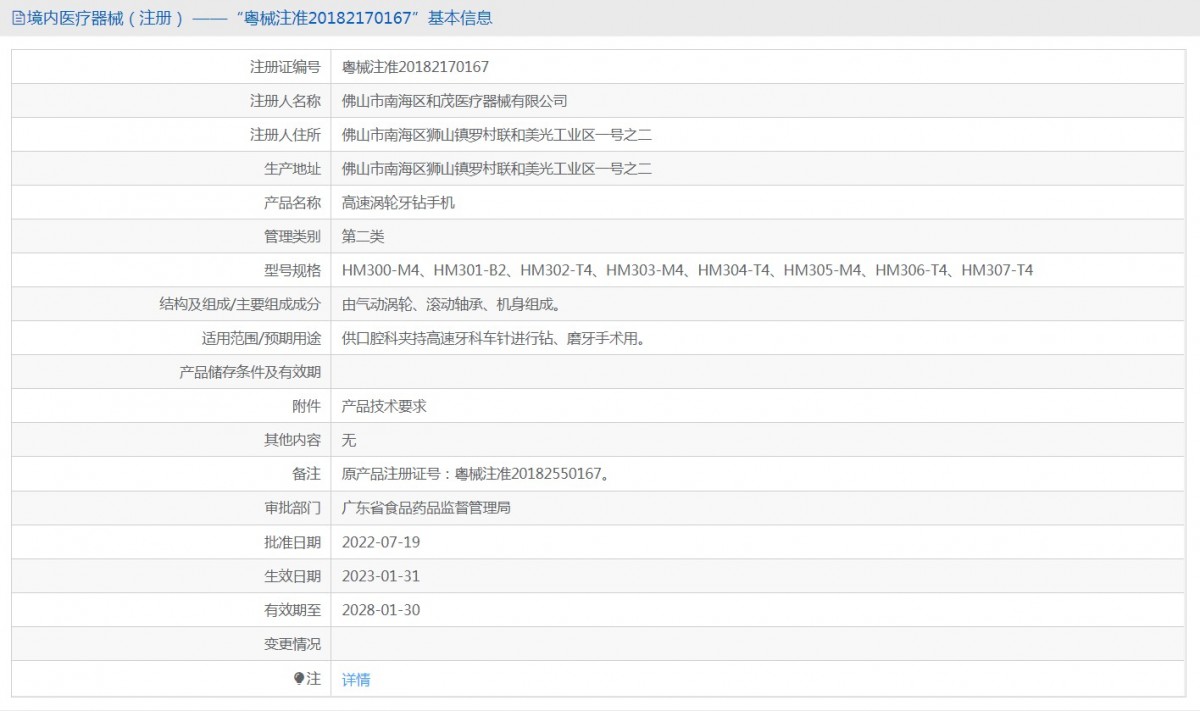Open the 详情 details link

click(x=356, y=680)
